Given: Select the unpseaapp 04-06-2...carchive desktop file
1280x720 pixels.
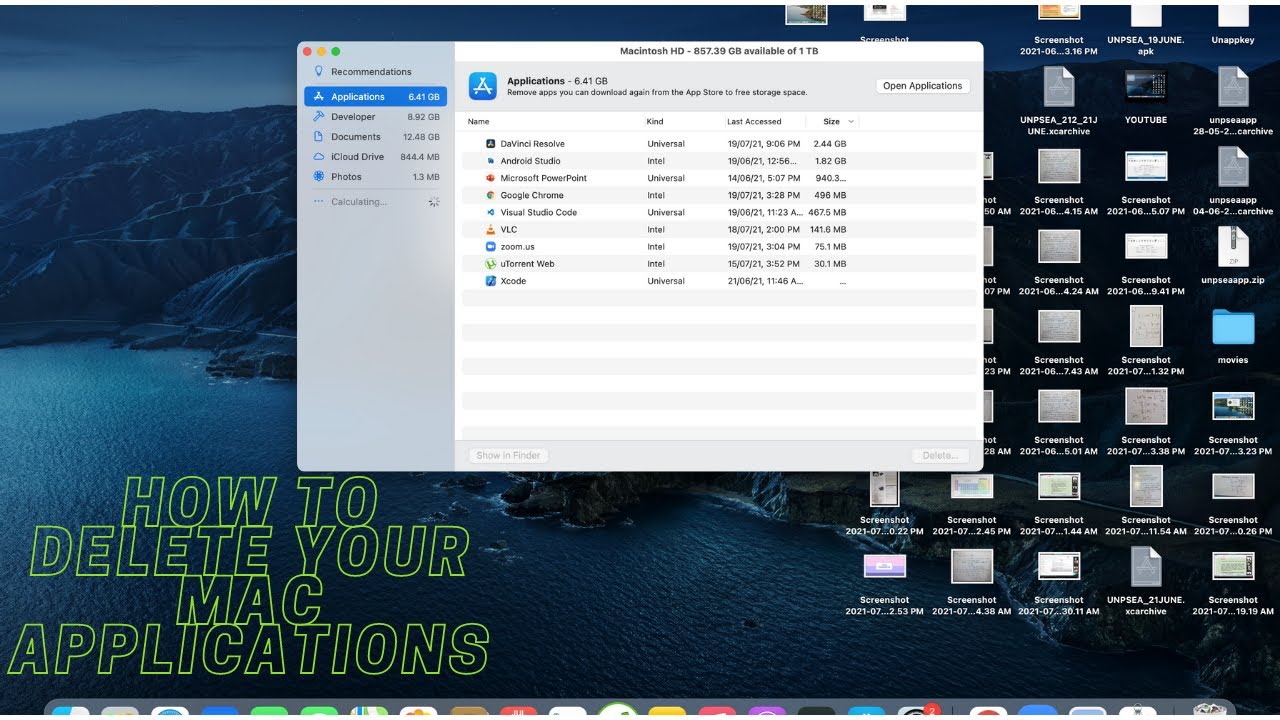Looking at the screenshot, I should point(1233,181).
